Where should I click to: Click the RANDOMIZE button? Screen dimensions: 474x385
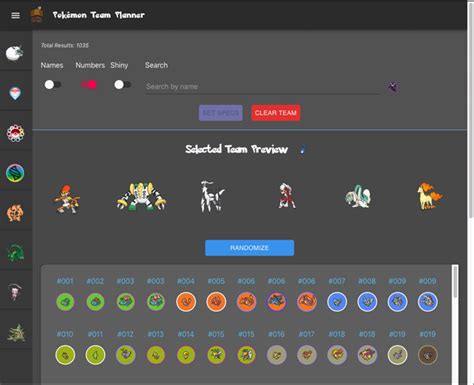coord(249,248)
